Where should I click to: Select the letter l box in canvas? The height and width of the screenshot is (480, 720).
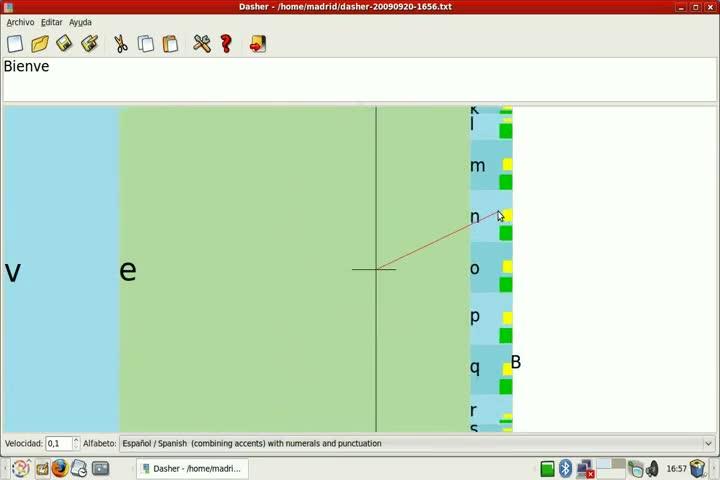[491, 127]
